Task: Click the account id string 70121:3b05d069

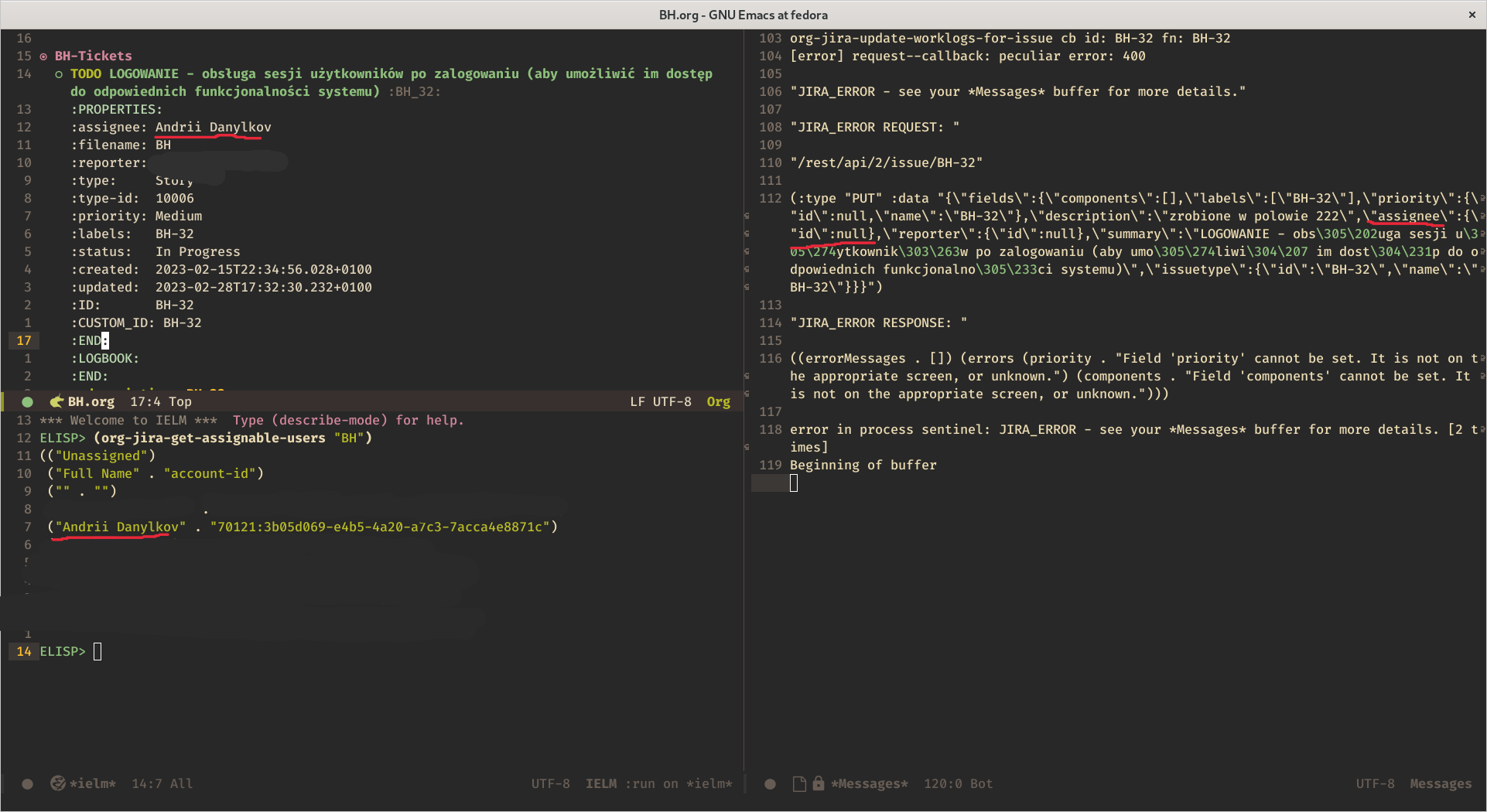Action: click(x=380, y=527)
